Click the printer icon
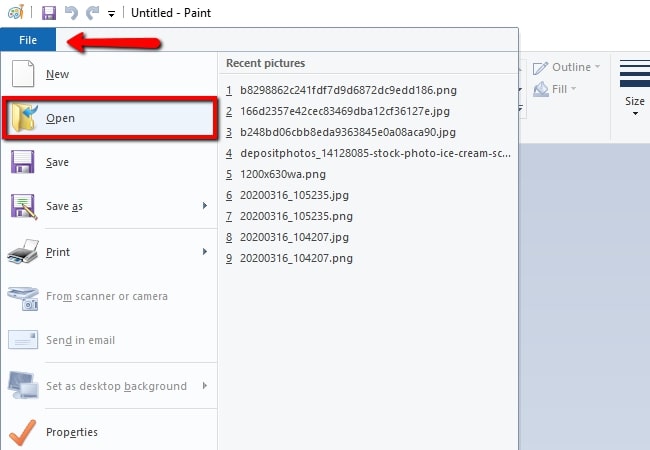Viewport: 650px width, 450px height. (x=23, y=252)
